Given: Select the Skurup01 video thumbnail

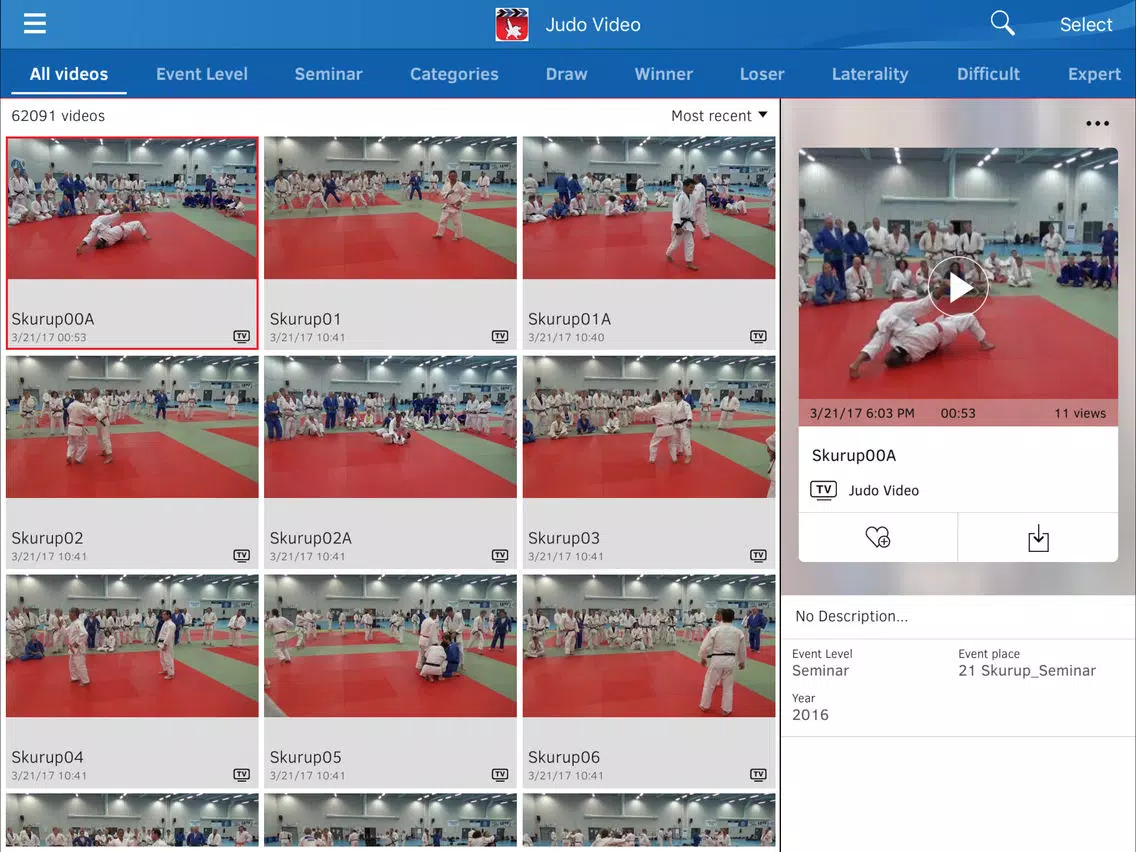Looking at the screenshot, I should (x=390, y=209).
